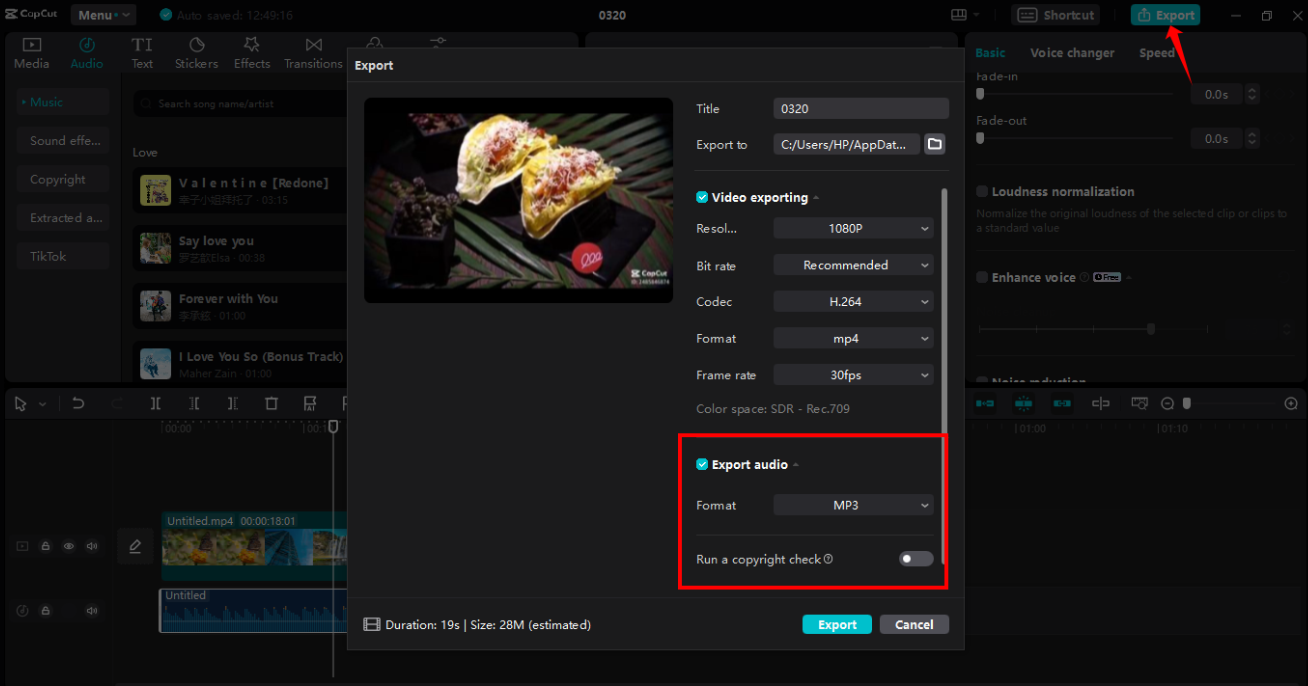Image resolution: width=1308 pixels, height=686 pixels.
Task: Click the export preview thumbnail
Action: [x=518, y=200]
